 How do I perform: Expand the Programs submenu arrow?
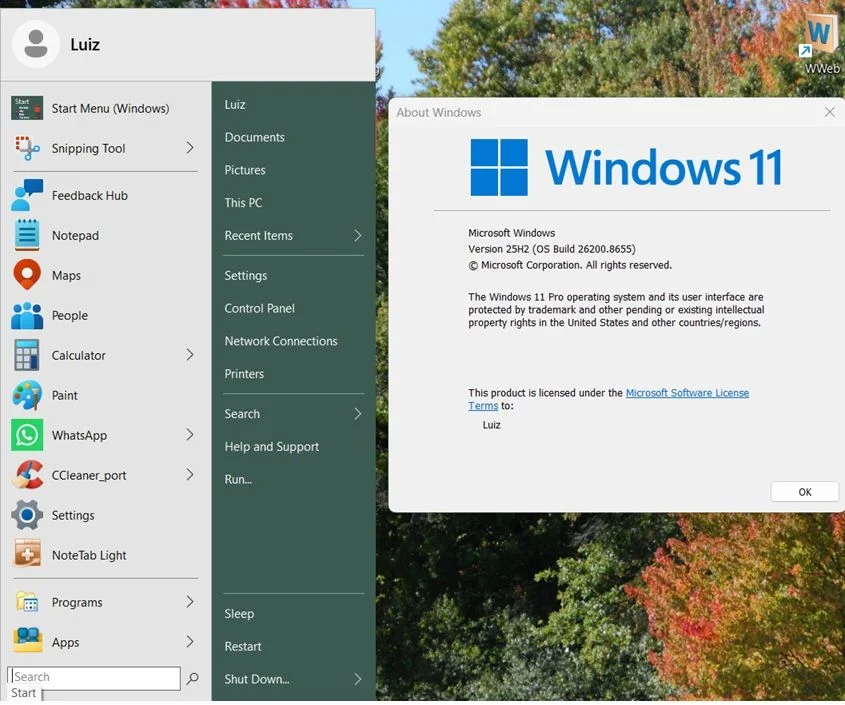(190, 602)
